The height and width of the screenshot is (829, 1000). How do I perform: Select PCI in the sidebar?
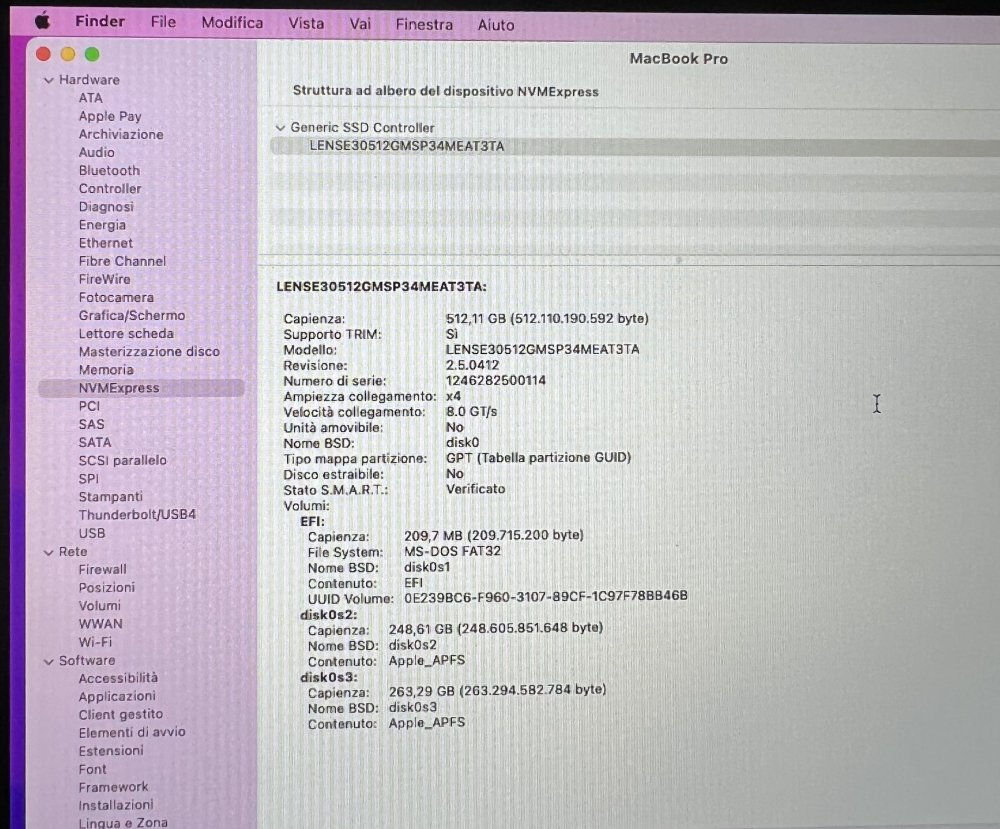(x=89, y=406)
